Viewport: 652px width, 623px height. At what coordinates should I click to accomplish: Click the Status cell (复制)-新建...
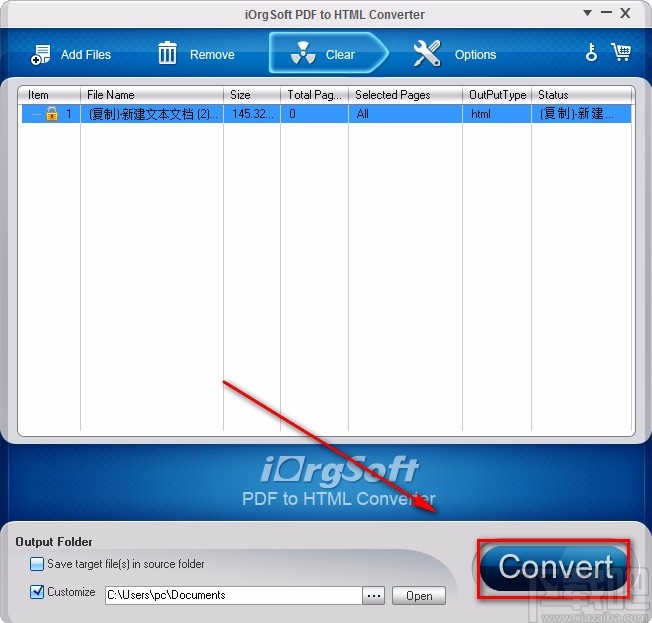pyautogui.click(x=581, y=114)
